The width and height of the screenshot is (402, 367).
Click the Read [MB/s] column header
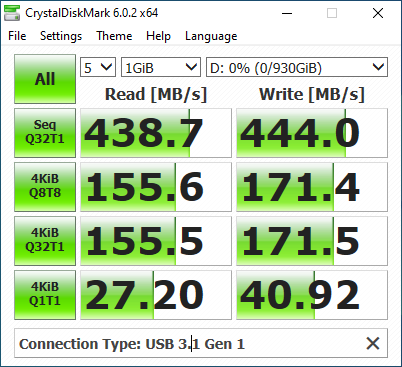point(156,94)
